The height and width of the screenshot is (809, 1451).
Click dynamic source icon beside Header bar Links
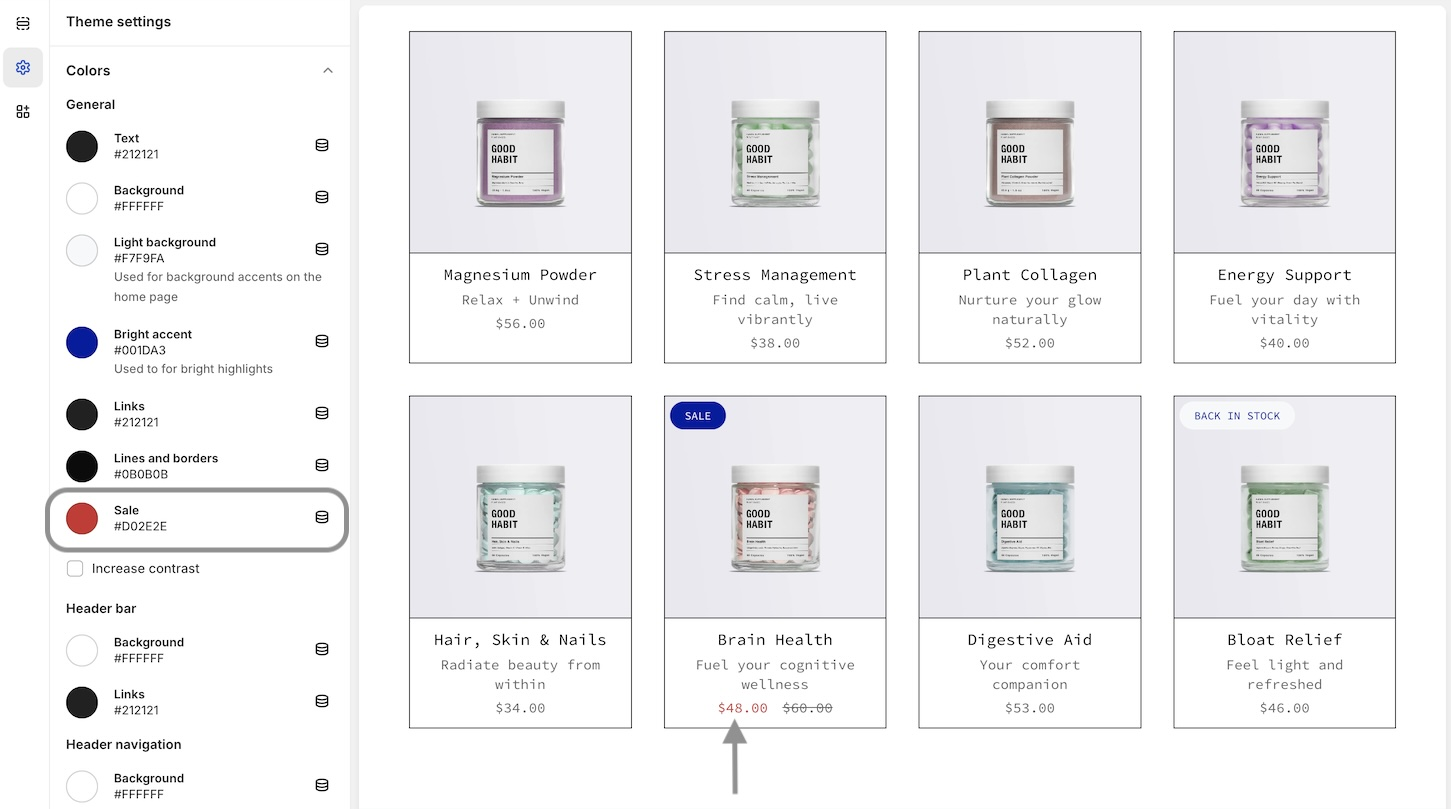point(322,701)
